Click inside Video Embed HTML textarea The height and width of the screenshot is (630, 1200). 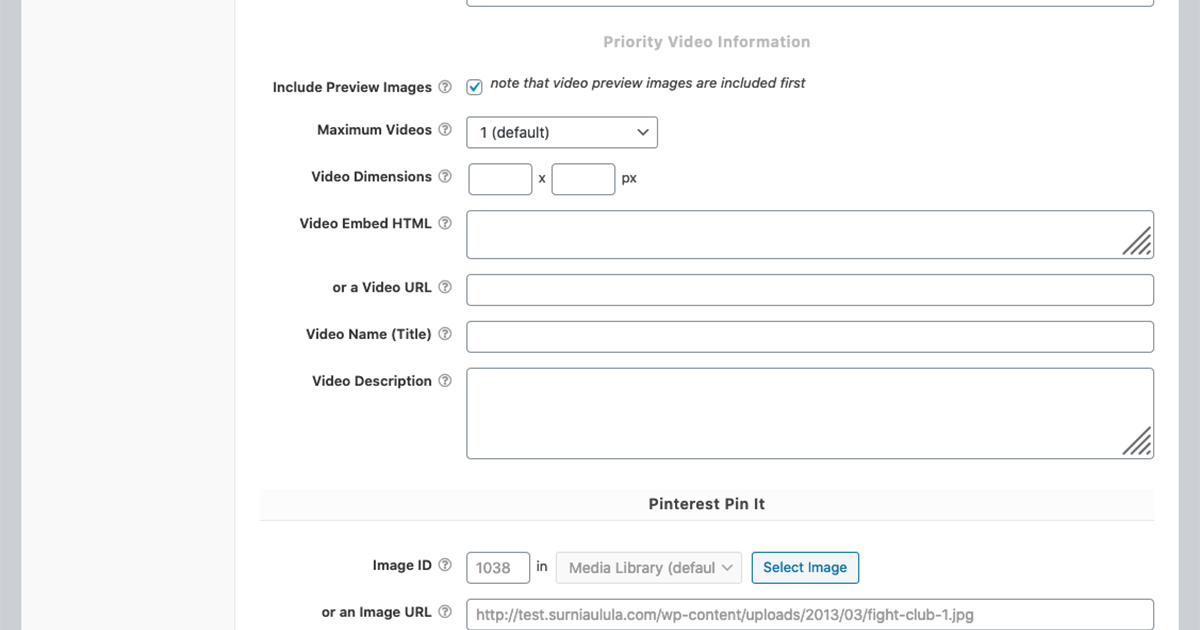810,235
